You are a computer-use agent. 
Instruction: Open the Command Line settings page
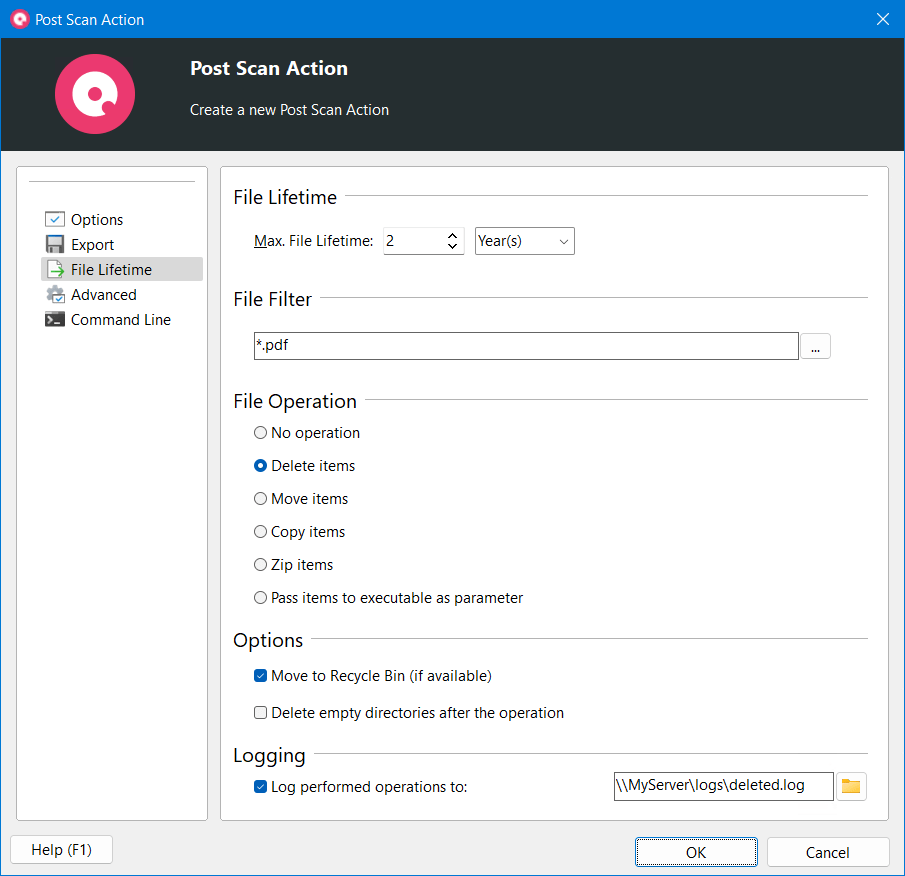click(x=120, y=319)
